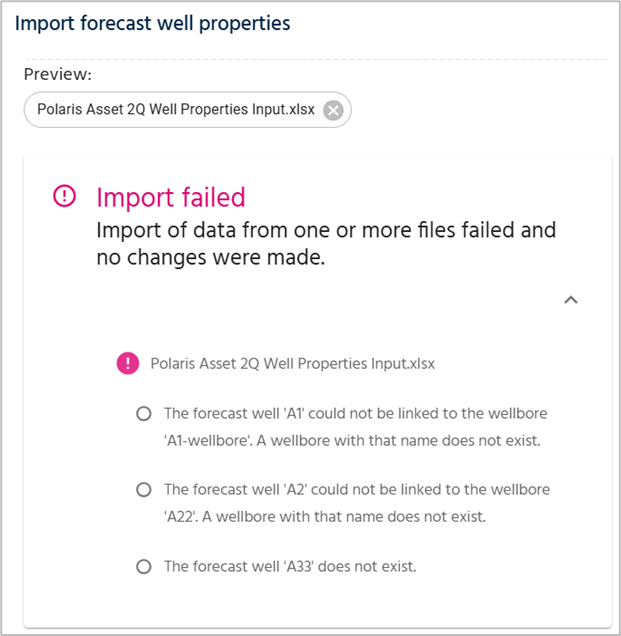
Task: Select the Polaris Asset file name in the error list
Action: [292, 364]
